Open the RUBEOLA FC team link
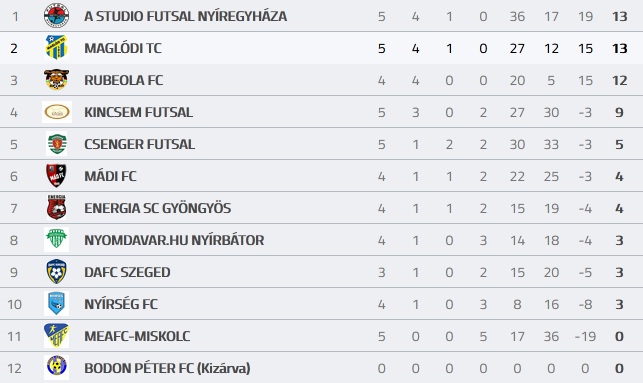 (124, 80)
